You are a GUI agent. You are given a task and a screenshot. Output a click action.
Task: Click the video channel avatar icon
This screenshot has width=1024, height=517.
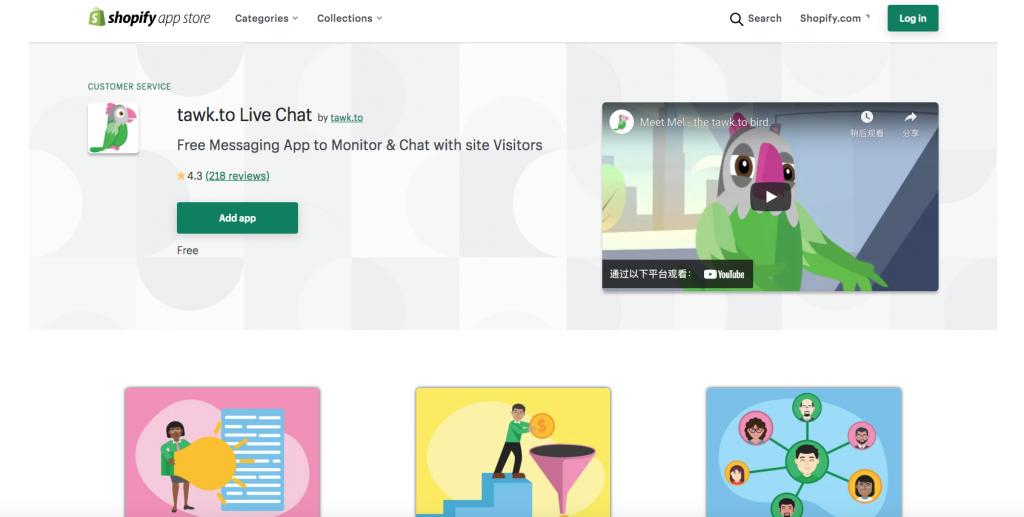622,122
